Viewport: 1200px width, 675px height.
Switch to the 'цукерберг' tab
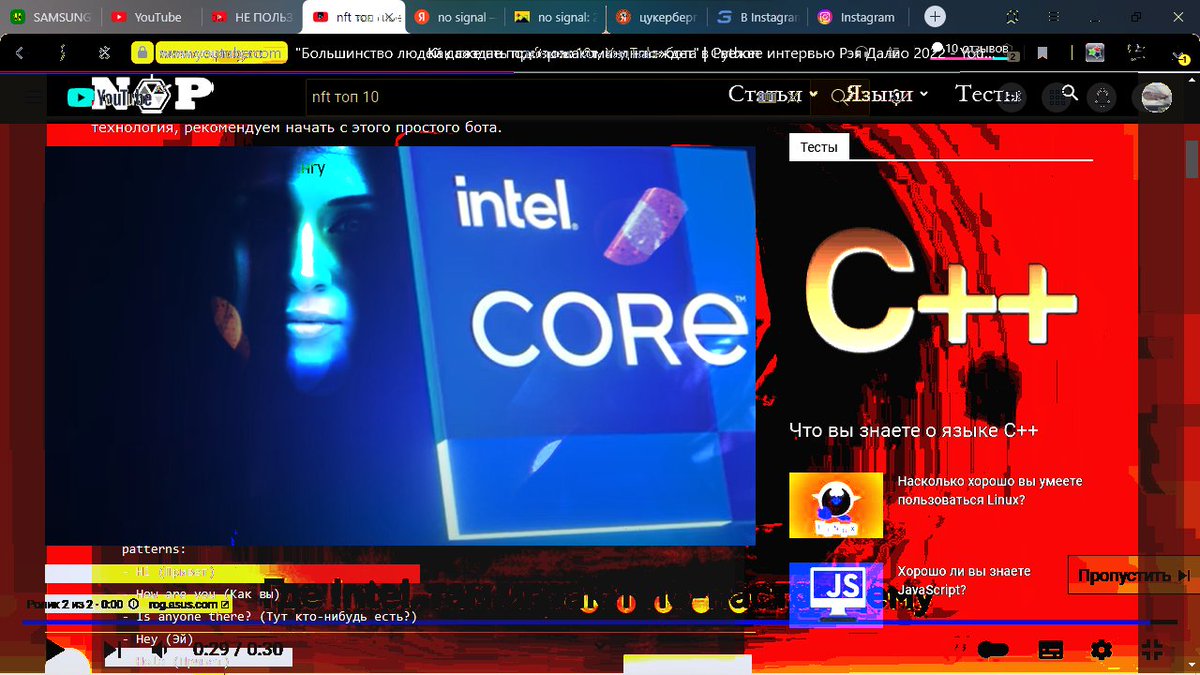pyautogui.click(x=656, y=17)
